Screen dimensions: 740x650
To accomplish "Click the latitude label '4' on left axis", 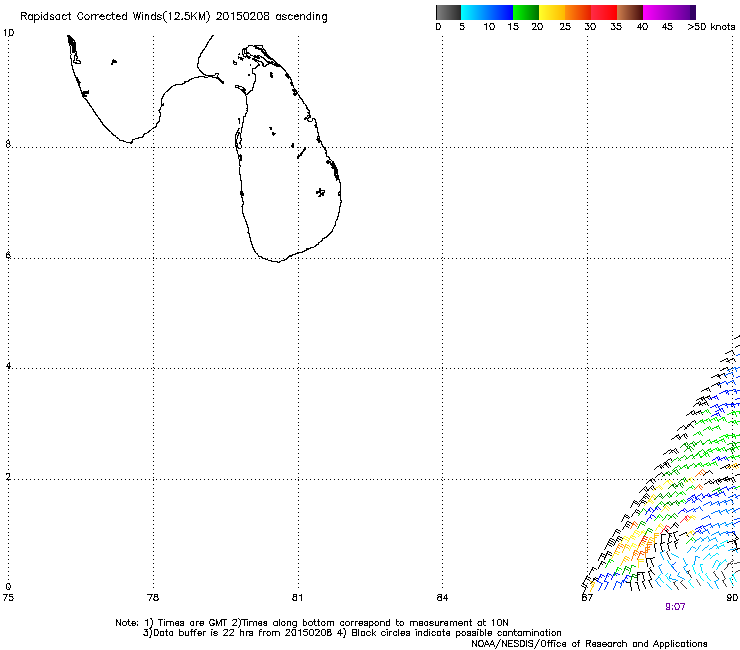I will click(x=8, y=366).
